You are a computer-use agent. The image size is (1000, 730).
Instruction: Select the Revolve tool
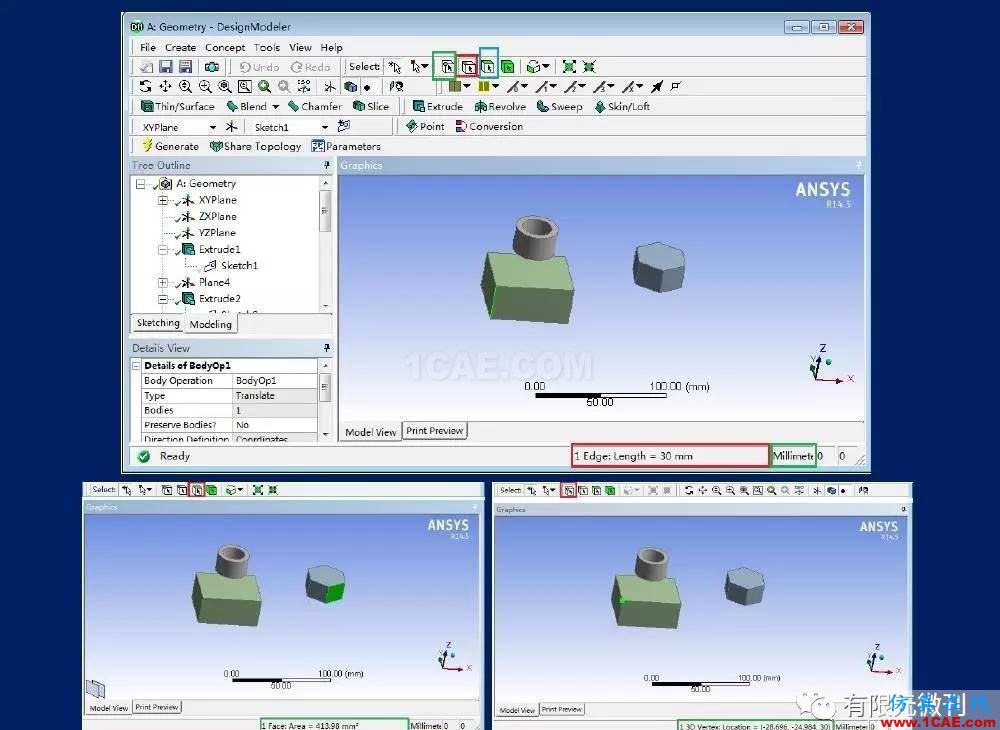500,106
